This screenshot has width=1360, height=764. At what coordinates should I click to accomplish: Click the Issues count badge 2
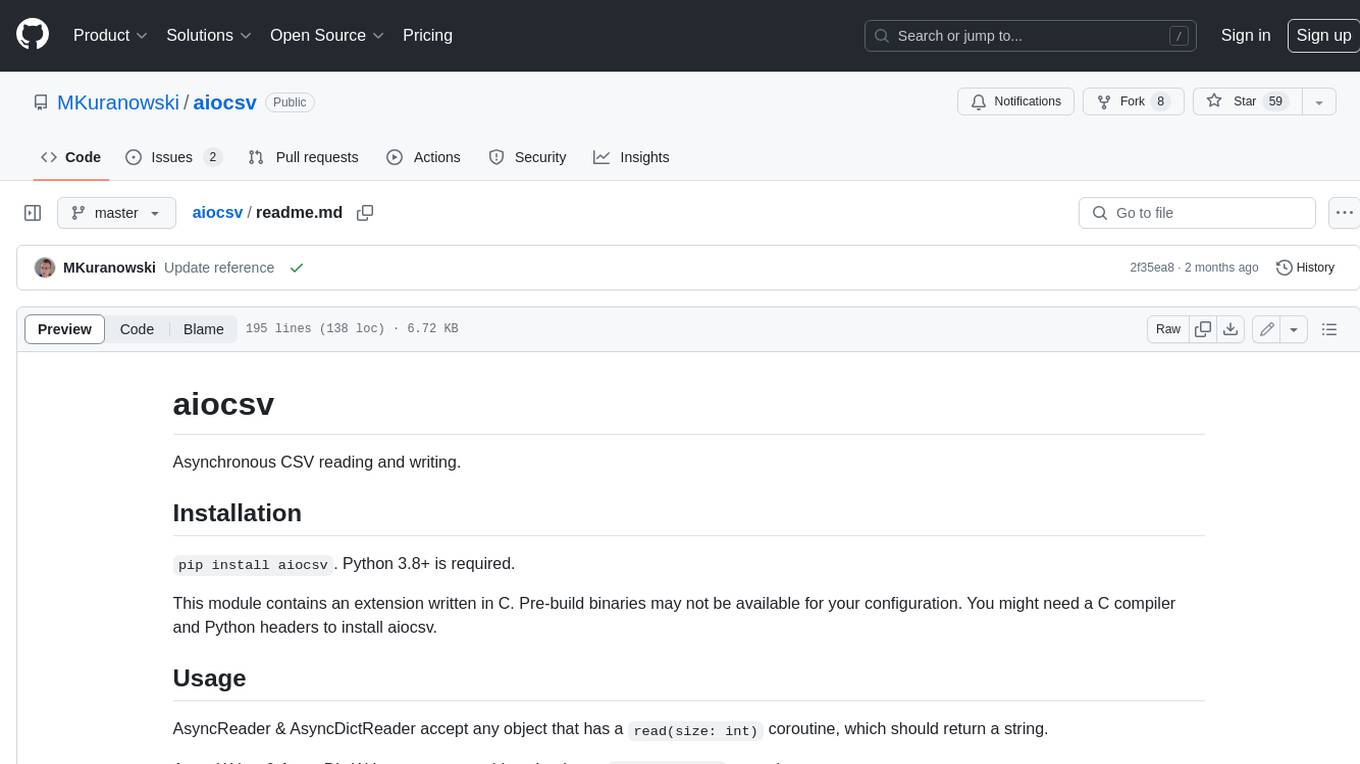click(212, 157)
